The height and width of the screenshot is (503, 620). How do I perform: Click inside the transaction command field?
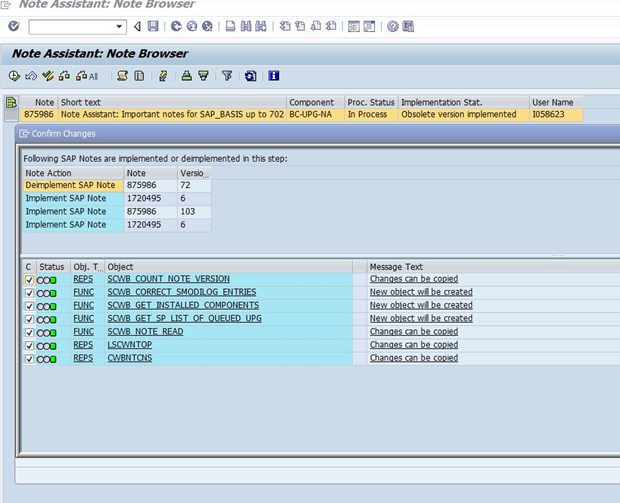pyautogui.click(x=73, y=27)
